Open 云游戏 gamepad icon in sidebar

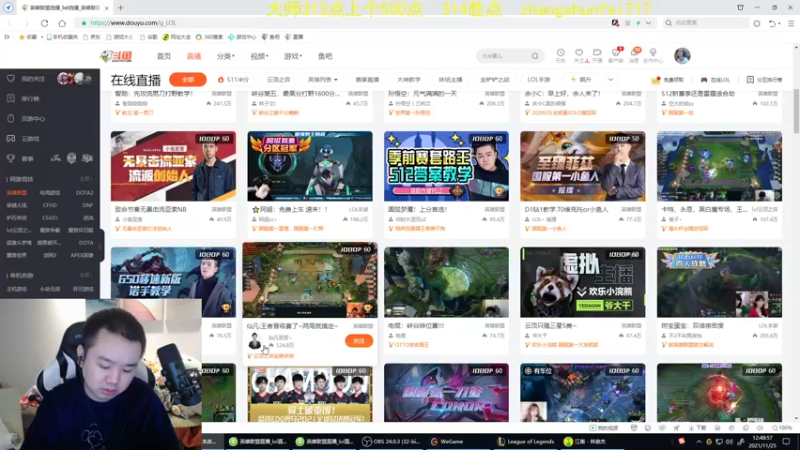(11, 138)
